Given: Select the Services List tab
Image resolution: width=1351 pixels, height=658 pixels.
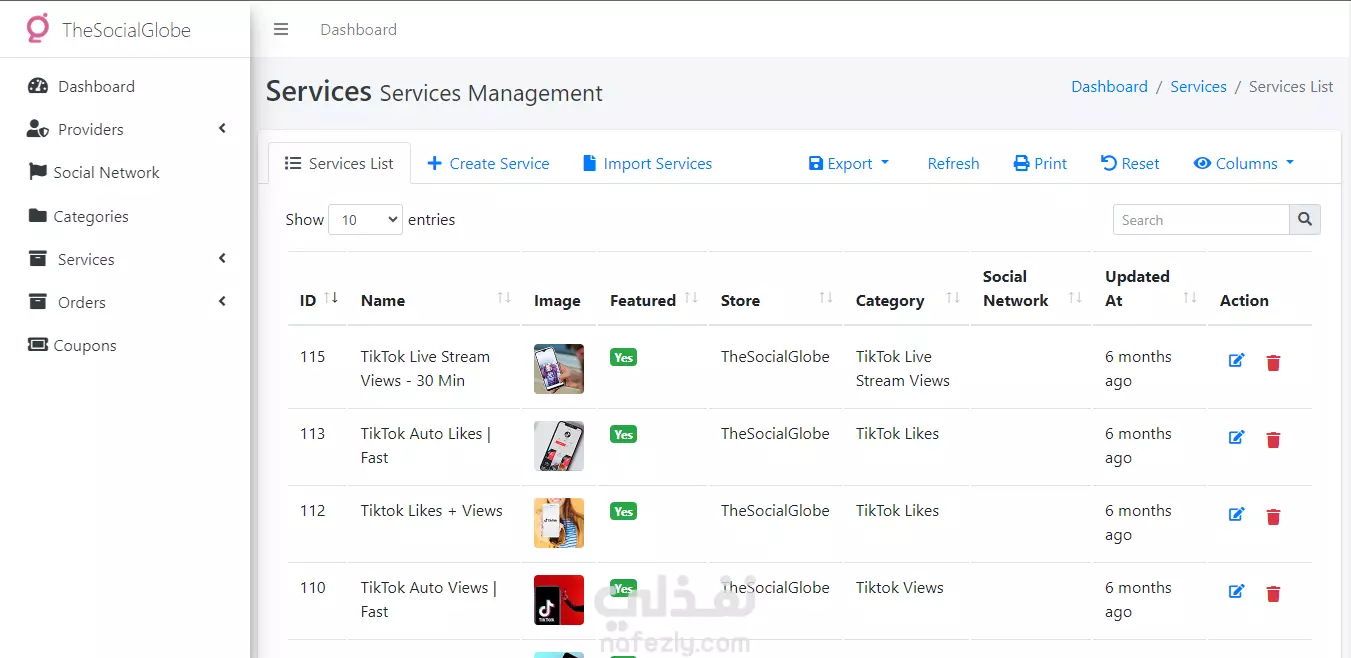Looking at the screenshot, I should coord(339,163).
